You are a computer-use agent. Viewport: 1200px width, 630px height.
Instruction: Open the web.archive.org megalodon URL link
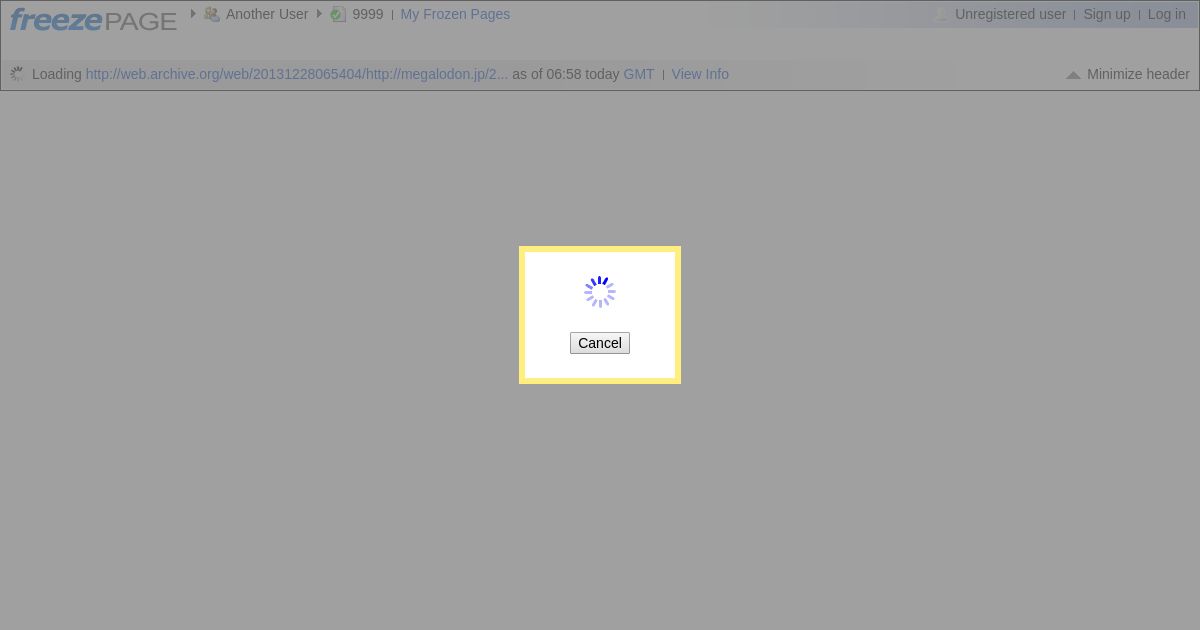pos(297,74)
